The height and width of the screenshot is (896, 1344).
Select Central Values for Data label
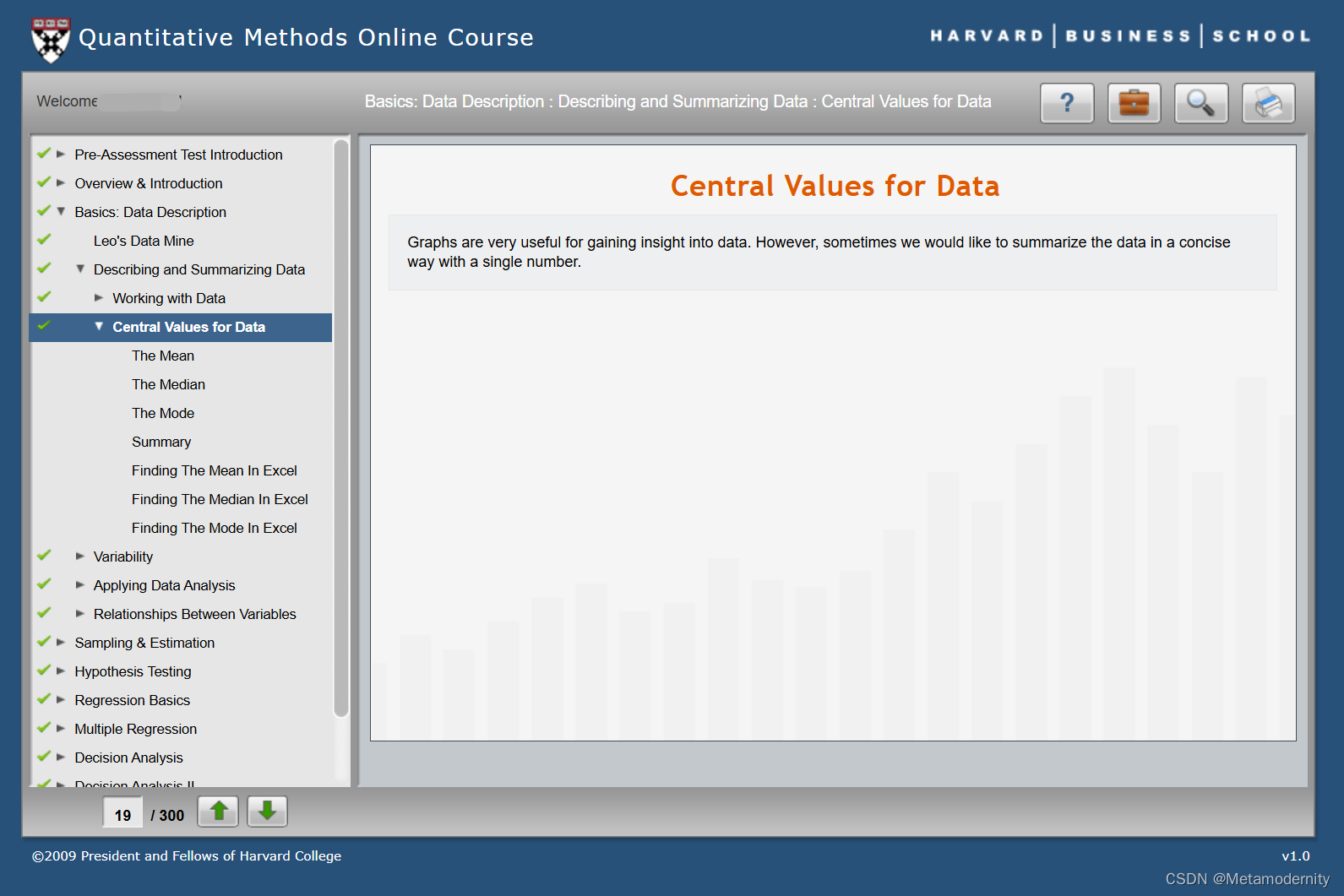point(189,327)
